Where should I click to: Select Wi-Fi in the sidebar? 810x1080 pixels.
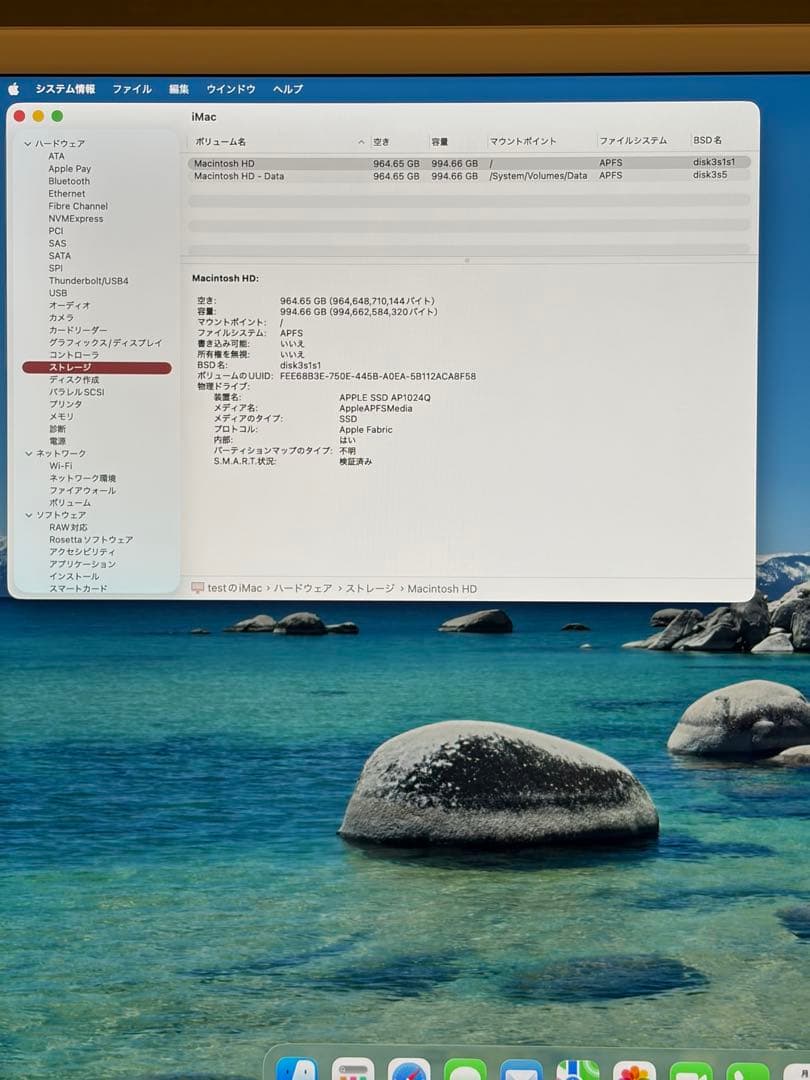pos(62,465)
